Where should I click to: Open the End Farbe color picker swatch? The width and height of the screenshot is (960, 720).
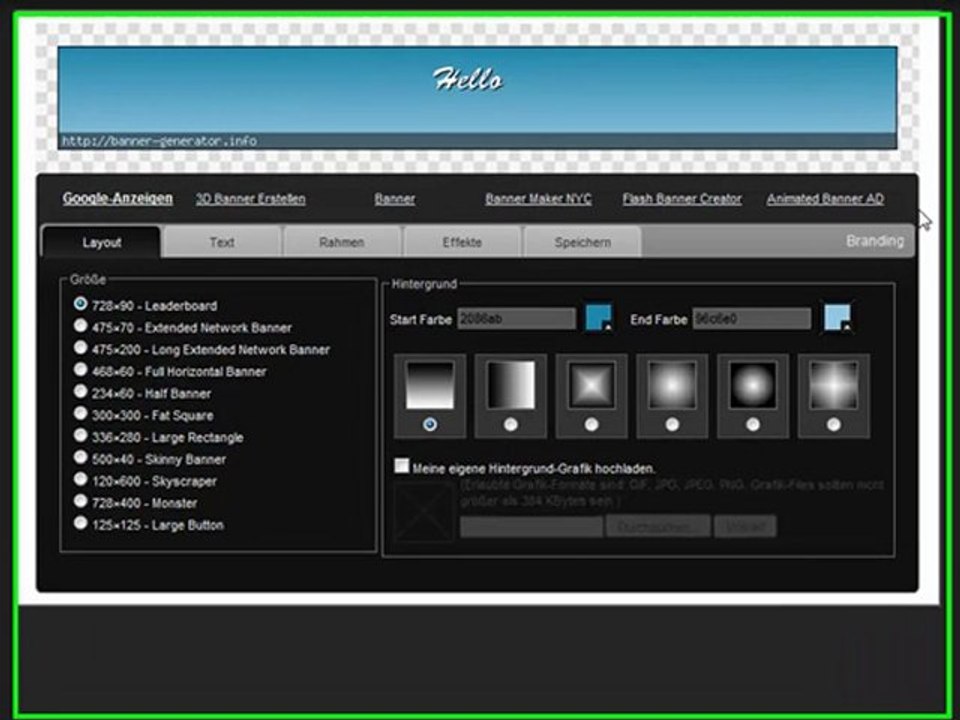pos(837,318)
